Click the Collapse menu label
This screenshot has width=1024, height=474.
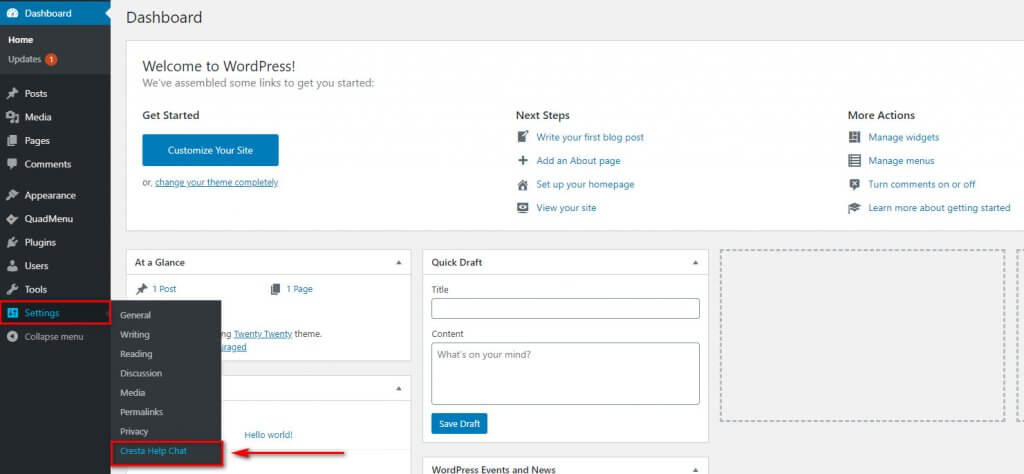tap(54, 337)
